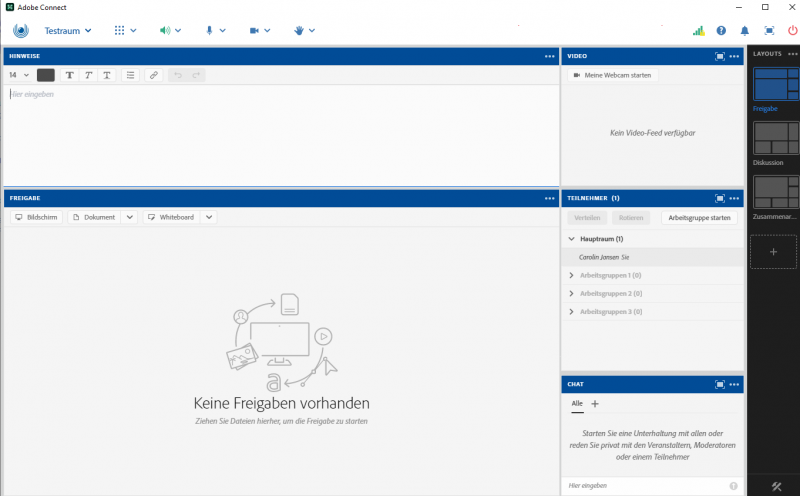This screenshot has width=800, height=496.
Task: Open Video pod options menu (three dots)
Action: 734,56
